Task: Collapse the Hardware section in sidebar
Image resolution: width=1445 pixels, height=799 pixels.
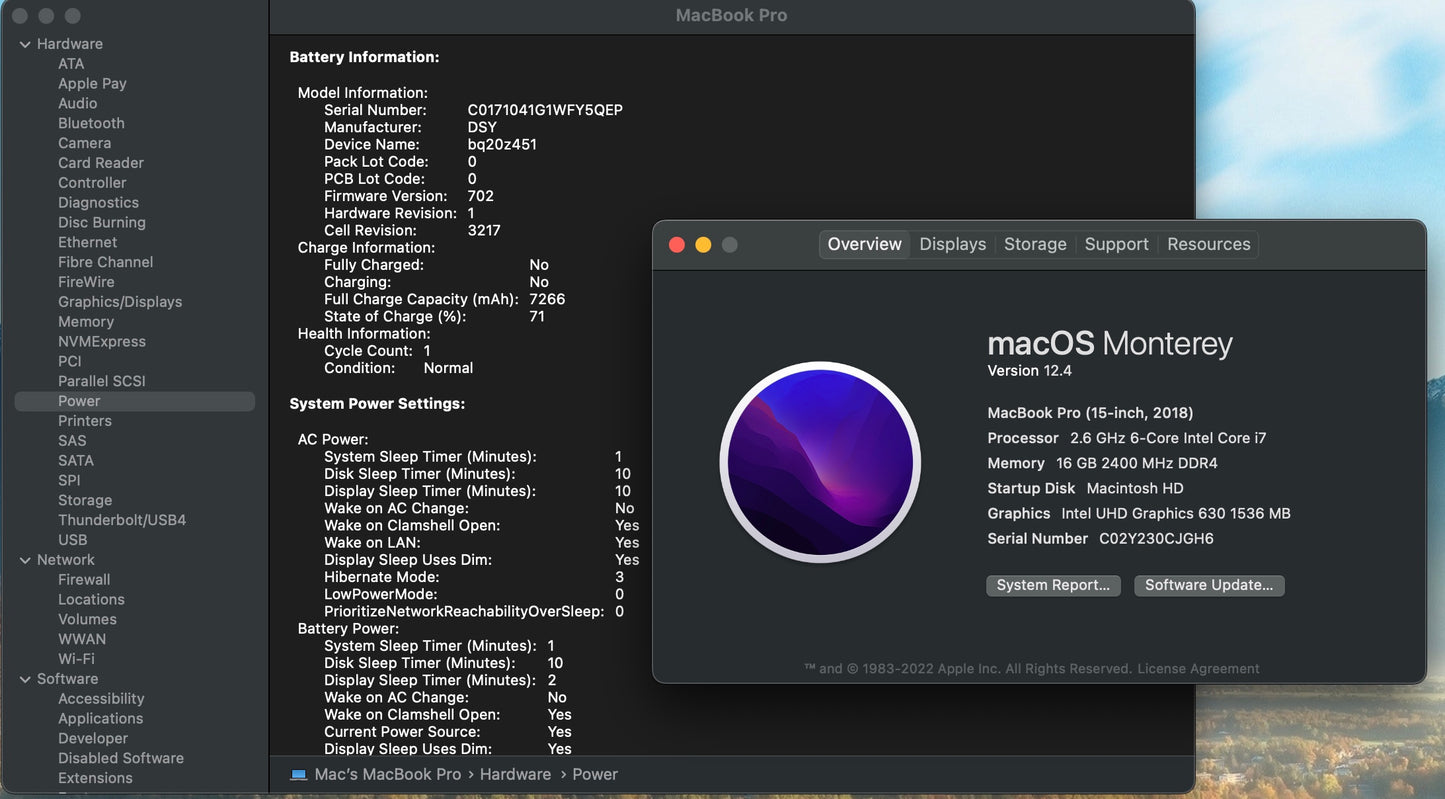Action: [x=25, y=44]
